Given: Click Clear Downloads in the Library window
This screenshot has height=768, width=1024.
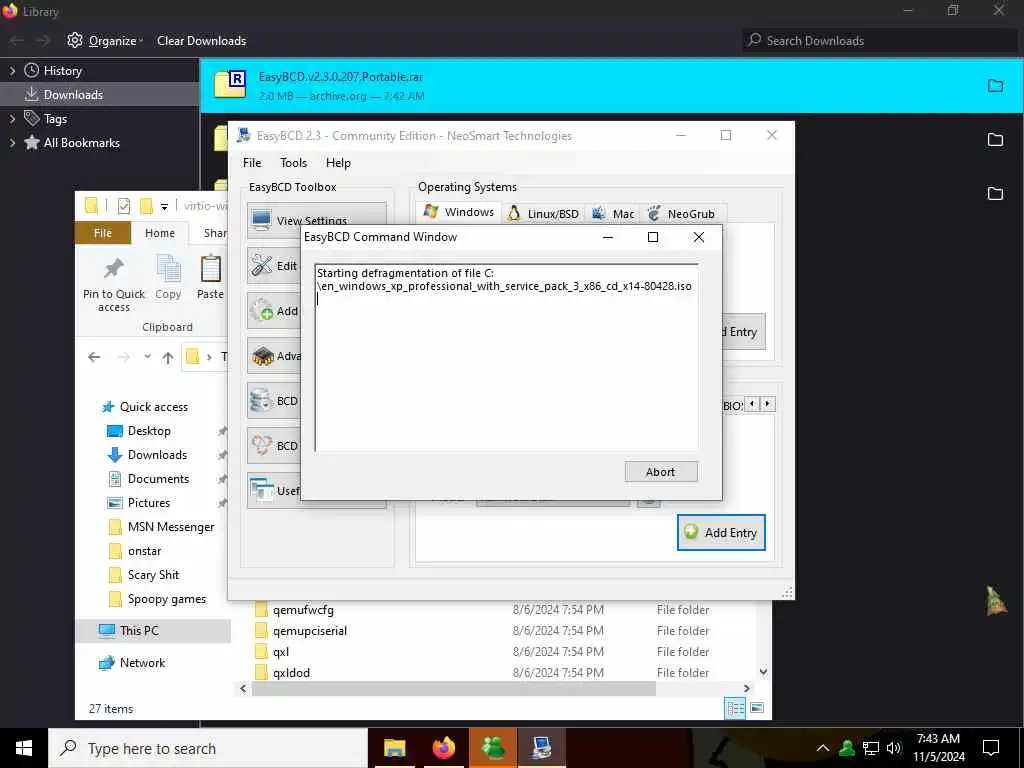Looking at the screenshot, I should [201, 40].
